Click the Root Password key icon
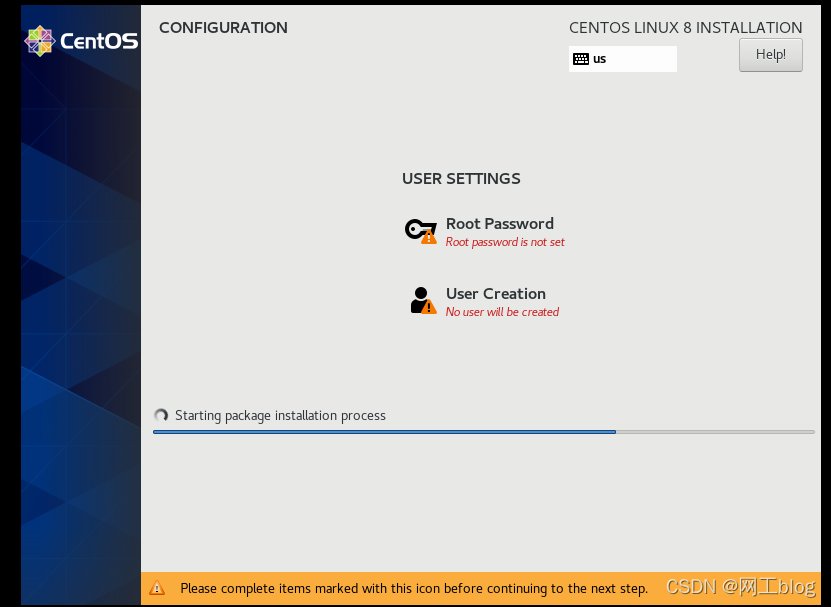The width and height of the screenshot is (831, 607). click(421, 232)
